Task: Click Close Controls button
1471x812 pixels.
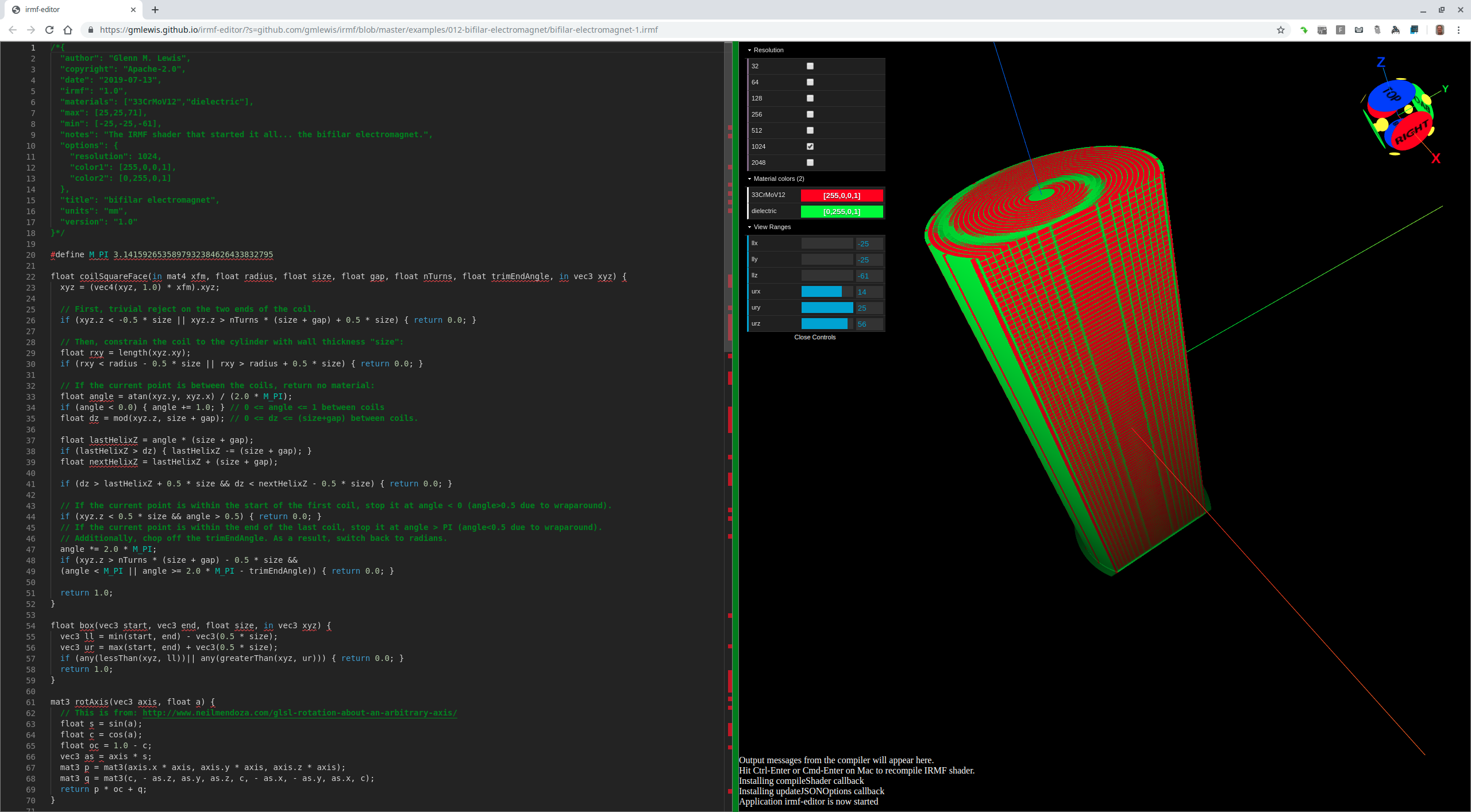Action: 815,337
